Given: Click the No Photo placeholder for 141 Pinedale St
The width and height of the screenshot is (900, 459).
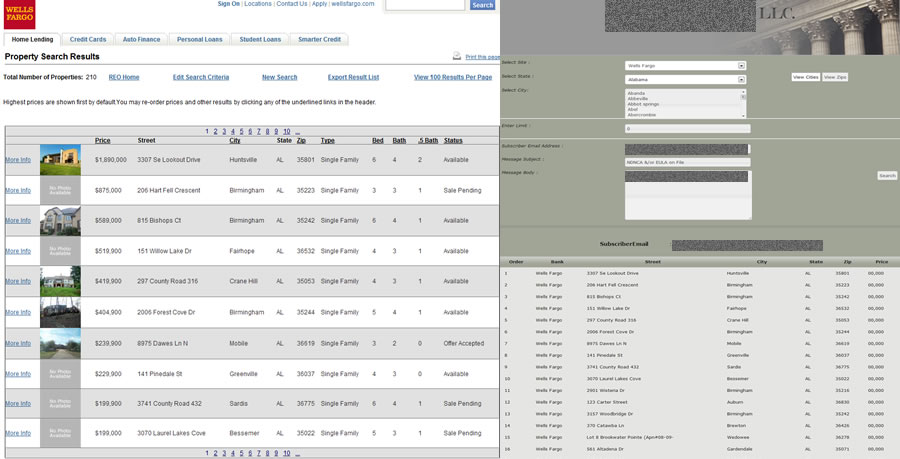Looking at the screenshot, I should (60, 374).
